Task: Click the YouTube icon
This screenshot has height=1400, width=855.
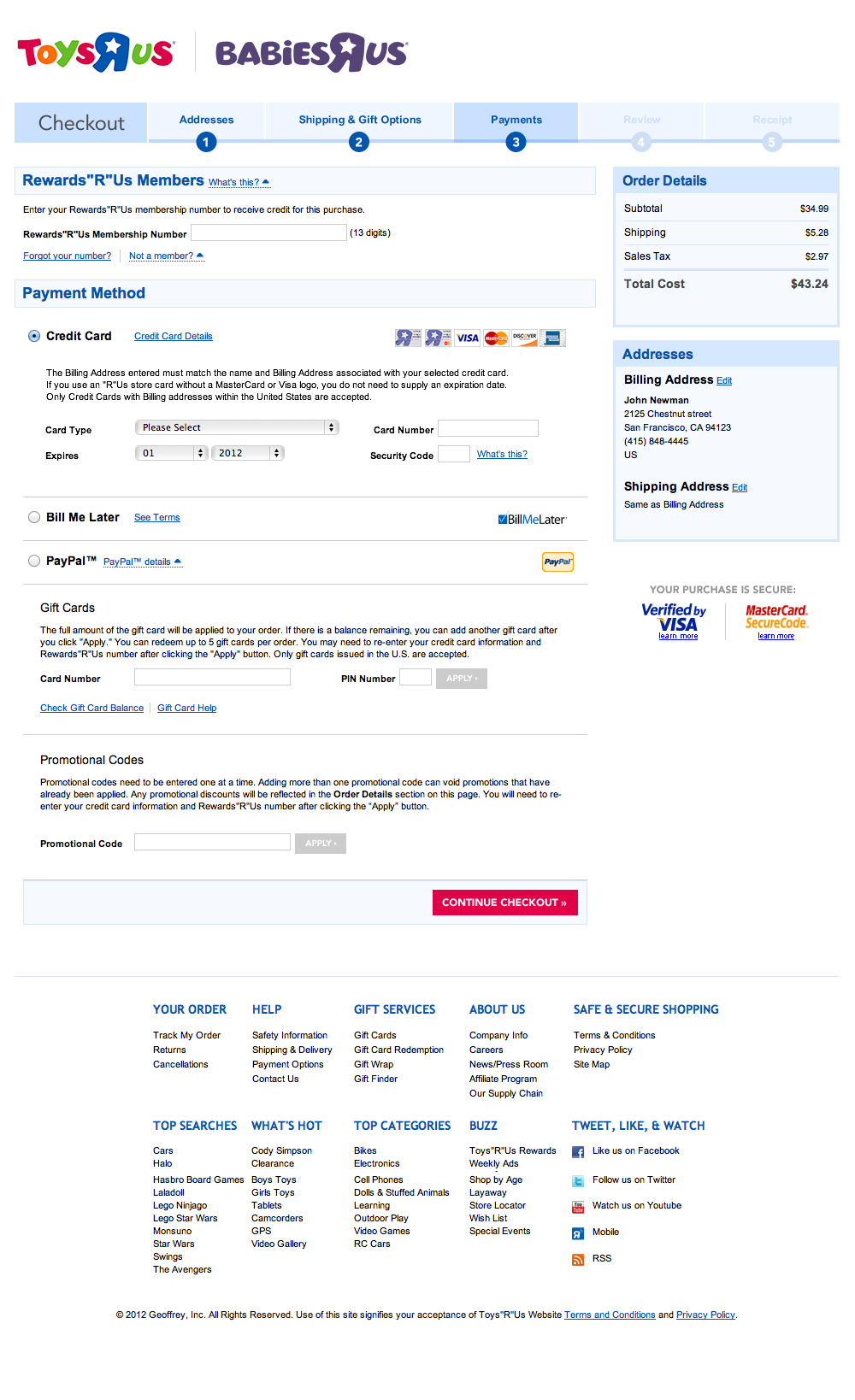Action: tap(579, 1206)
